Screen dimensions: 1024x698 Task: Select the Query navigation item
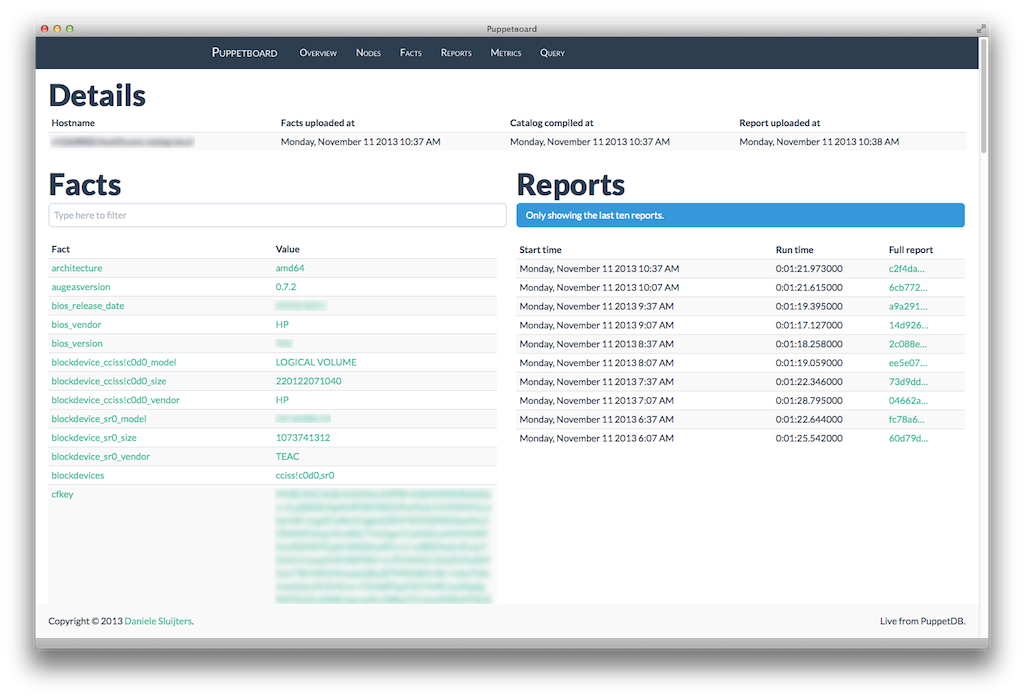(x=552, y=53)
